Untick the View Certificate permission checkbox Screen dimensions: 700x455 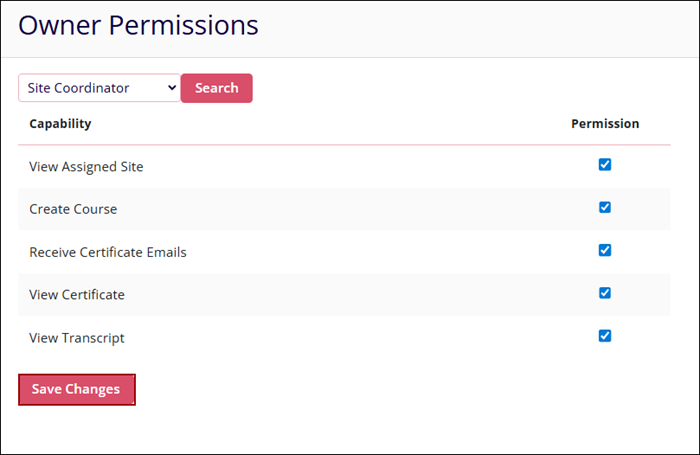pos(605,293)
